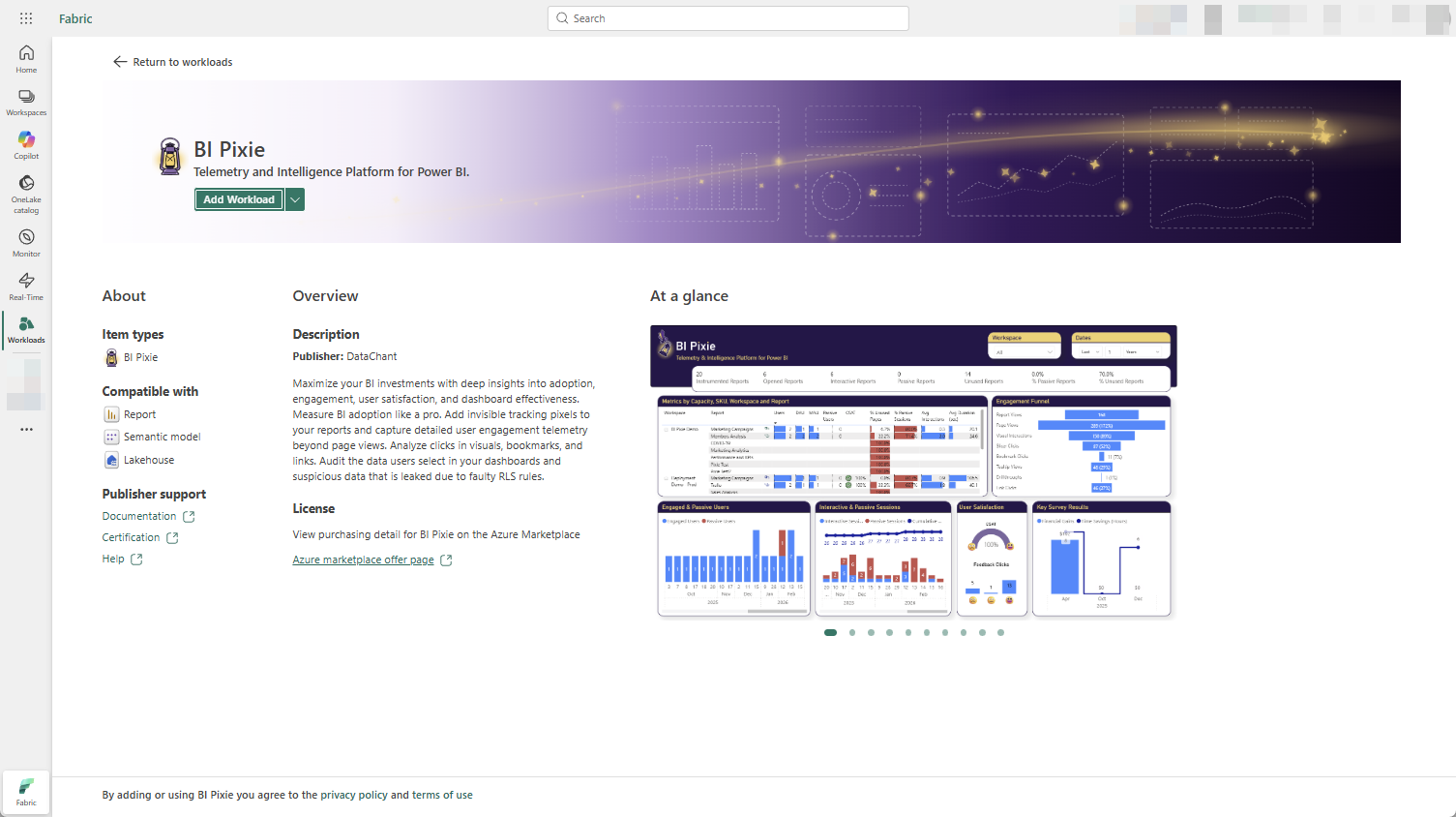Viewport: 1456px width, 817px height.
Task: Click the magnifier icon in Search box
Action: pyautogui.click(x=562, y=18)
